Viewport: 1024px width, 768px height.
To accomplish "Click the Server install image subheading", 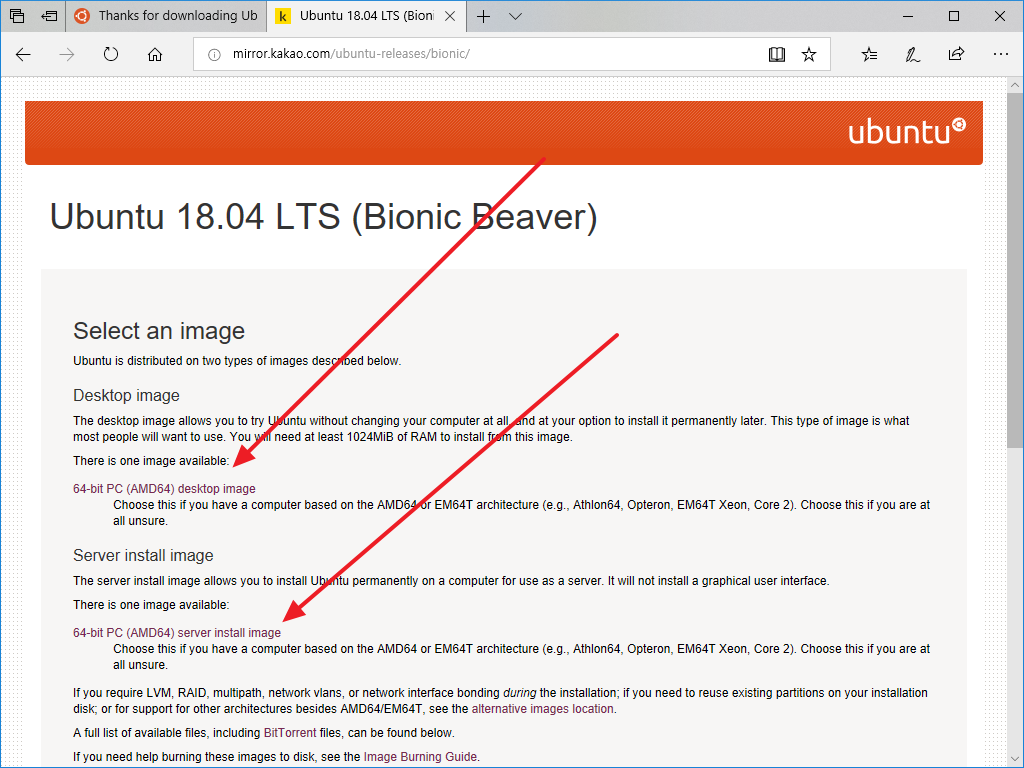I will (143, 556).
